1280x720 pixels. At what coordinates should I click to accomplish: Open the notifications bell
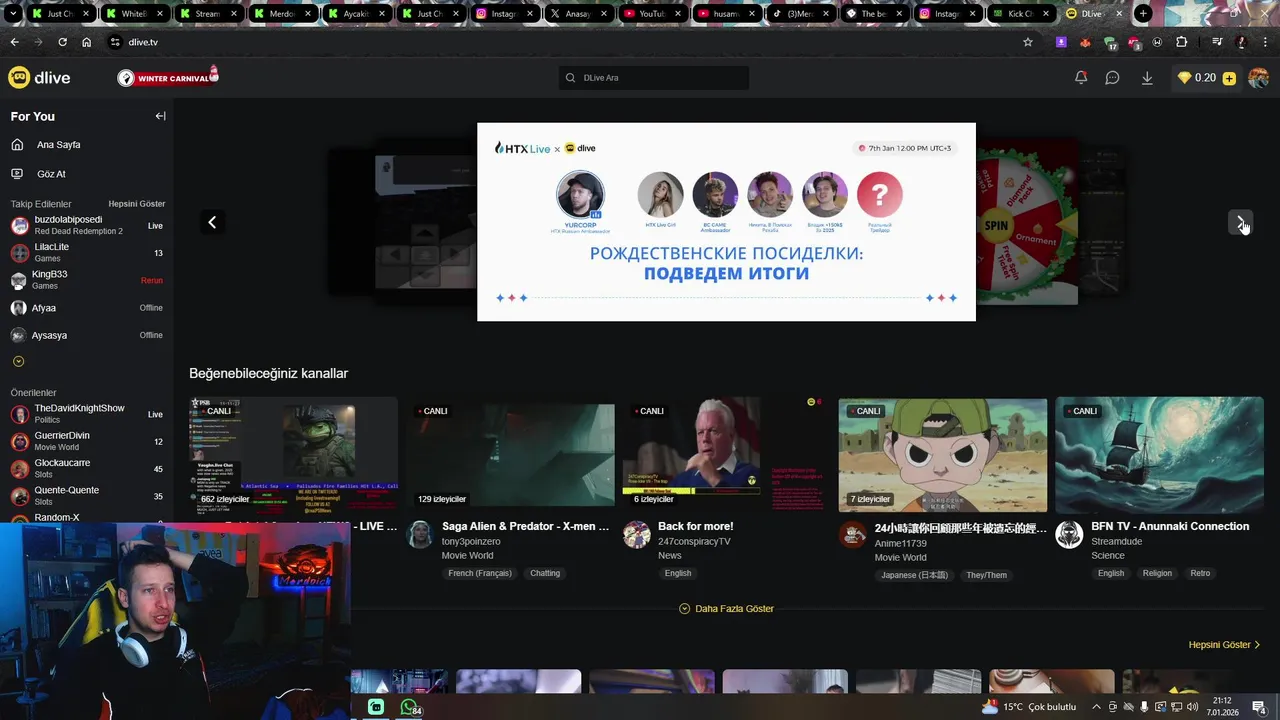pyautogui.click(x=1081, y=78)
